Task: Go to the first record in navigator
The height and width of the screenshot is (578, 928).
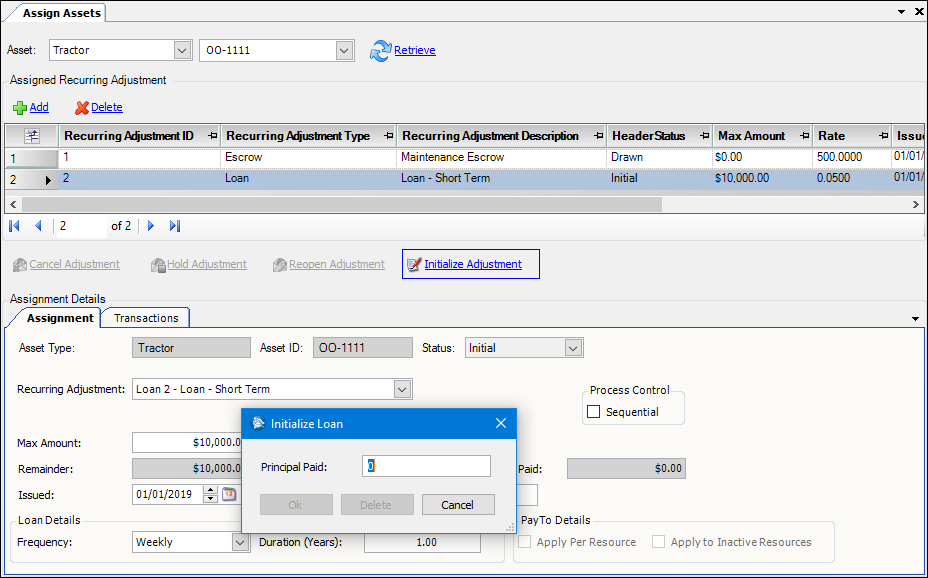Action: 15,226
